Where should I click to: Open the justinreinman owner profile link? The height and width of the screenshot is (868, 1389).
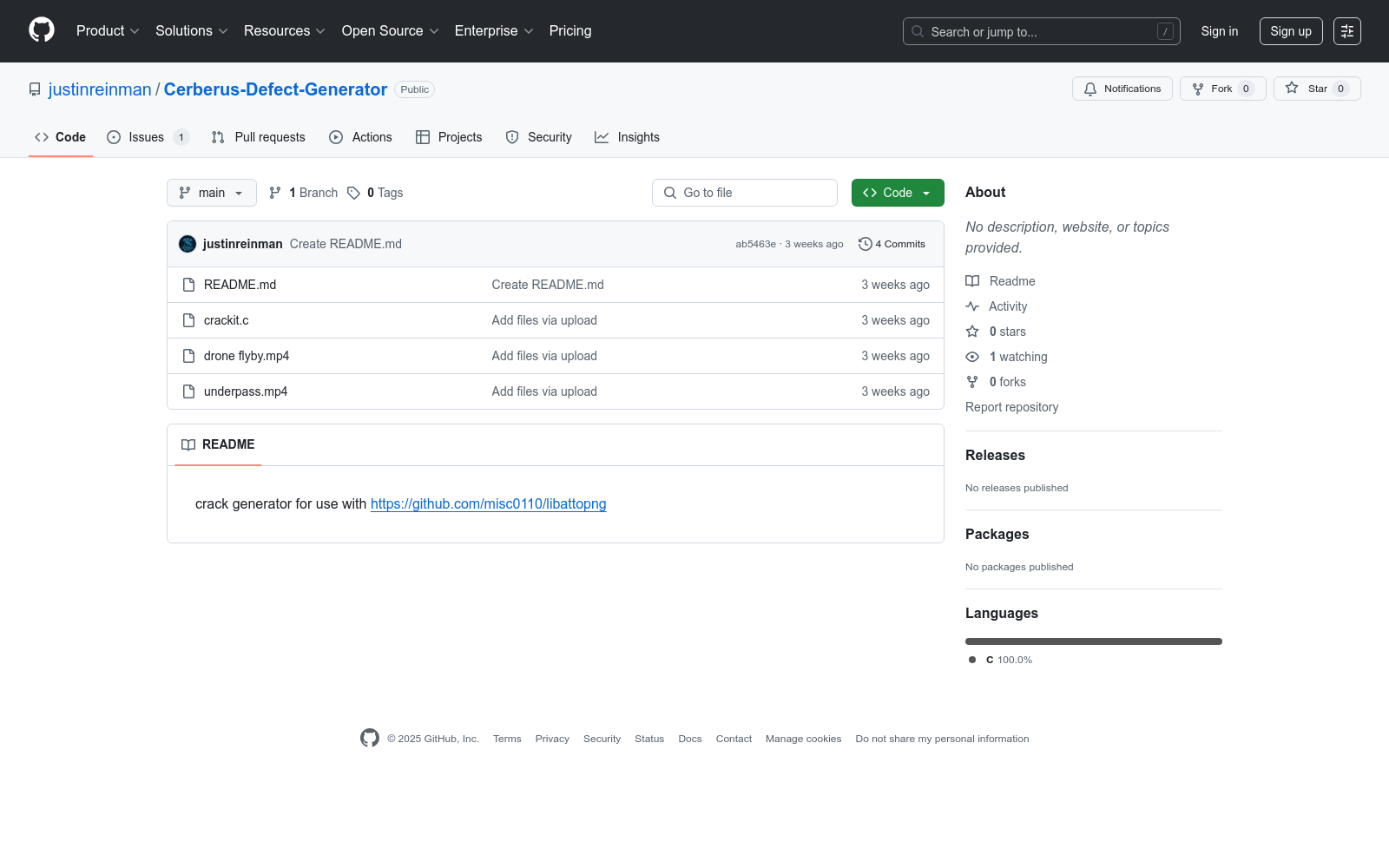[x=100, y=89]
